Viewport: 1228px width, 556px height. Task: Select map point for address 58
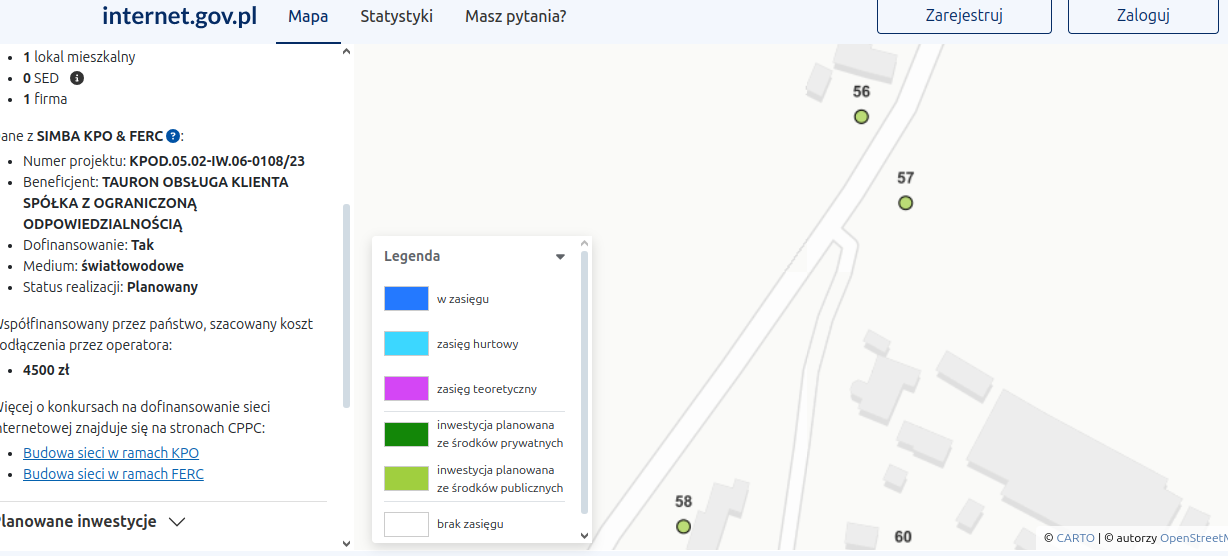click(683, 527)
